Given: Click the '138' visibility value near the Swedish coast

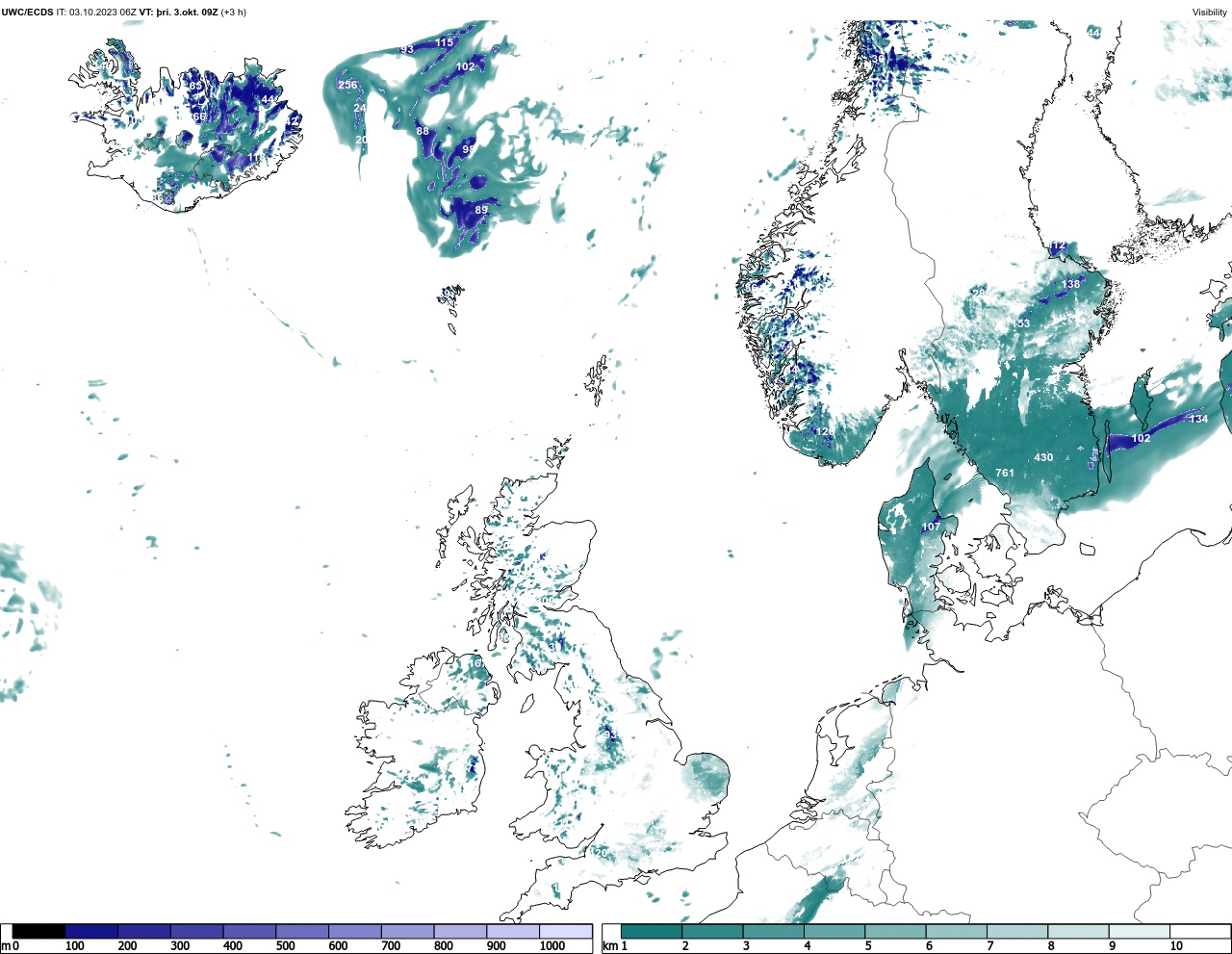Looking at the screenshot, I should (1071, 284).
